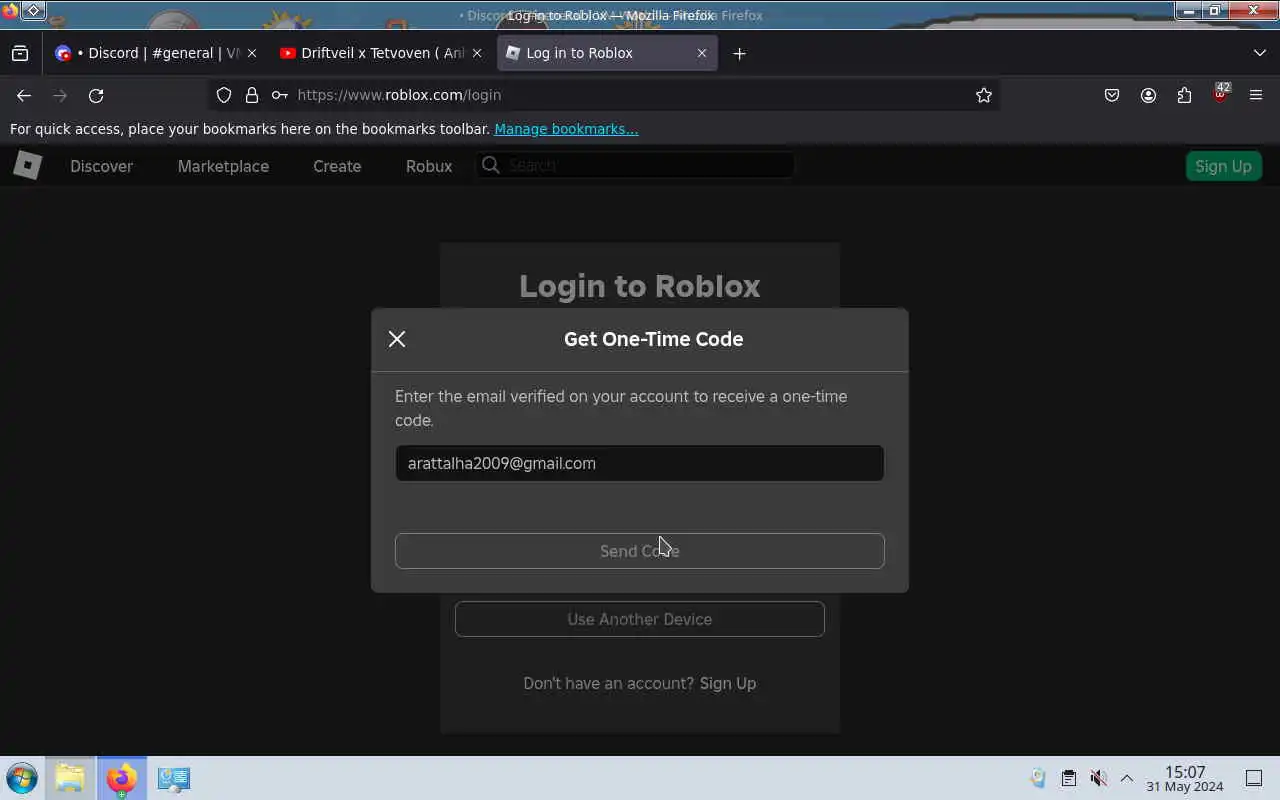Bookmark this page with star icon
This screenshot has width=1280, height=800.
pyautogui.click(x=984, y=95)
